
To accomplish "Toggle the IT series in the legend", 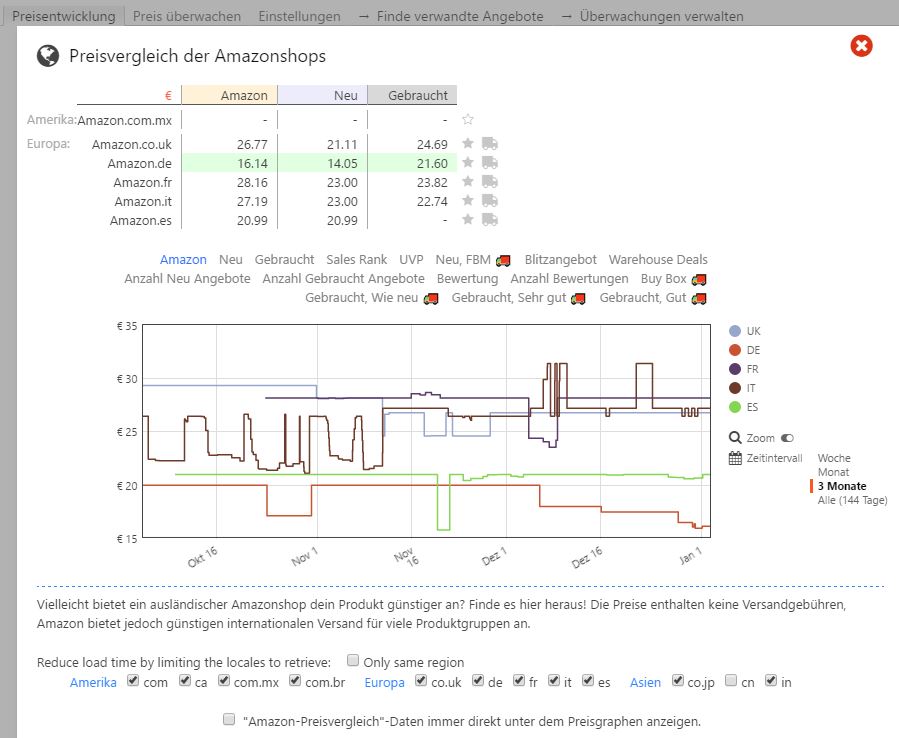I will (x=734, y=388).
